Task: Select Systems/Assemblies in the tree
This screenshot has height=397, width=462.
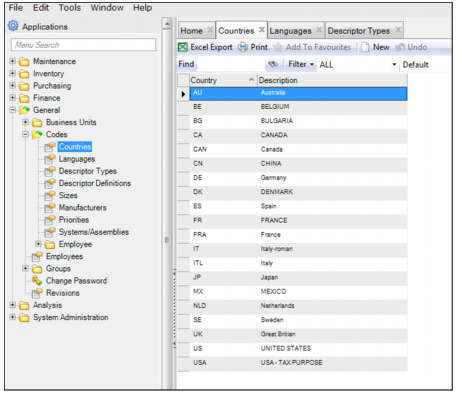Action: [x=94, y=232]
